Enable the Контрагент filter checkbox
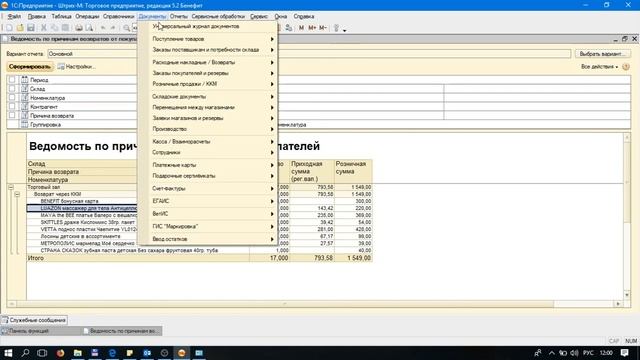 tap(12, 107)
